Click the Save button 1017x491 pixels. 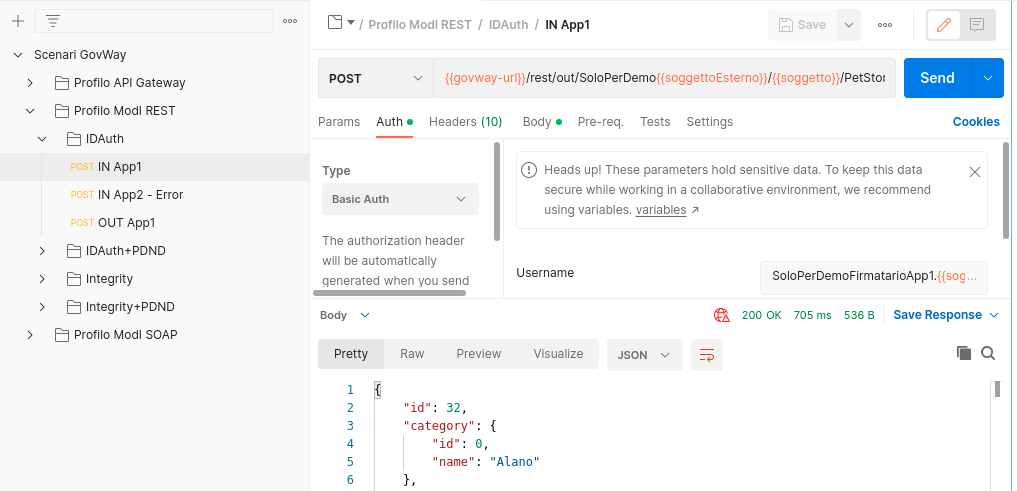point(802,25)
